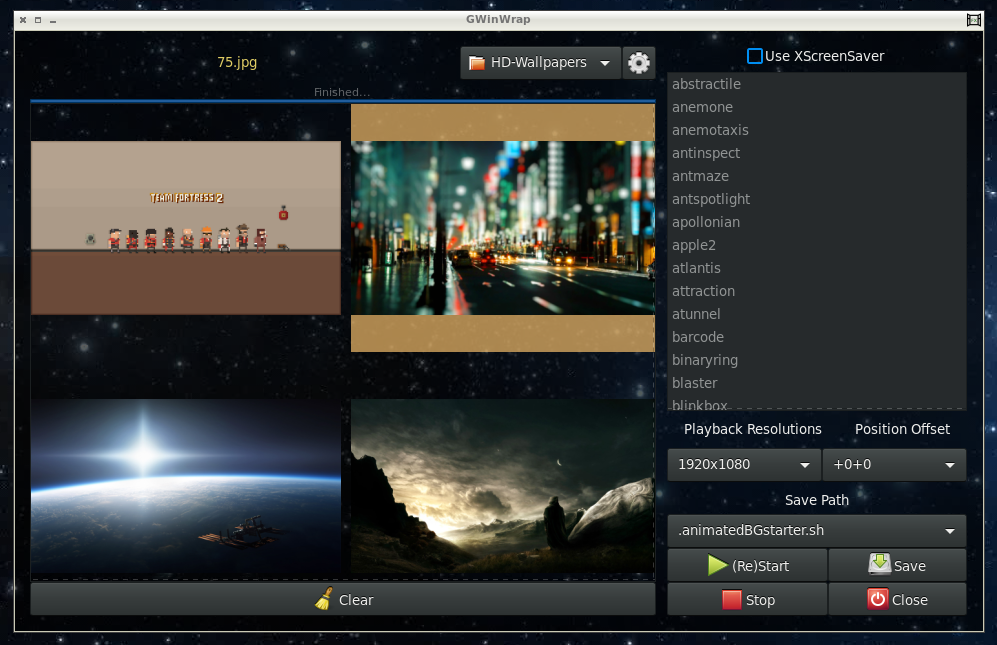The height and width of the screenshot is (645, 997).
Task: Enable the Use XScreenSaver checkbox
Action: coord(754,56)
